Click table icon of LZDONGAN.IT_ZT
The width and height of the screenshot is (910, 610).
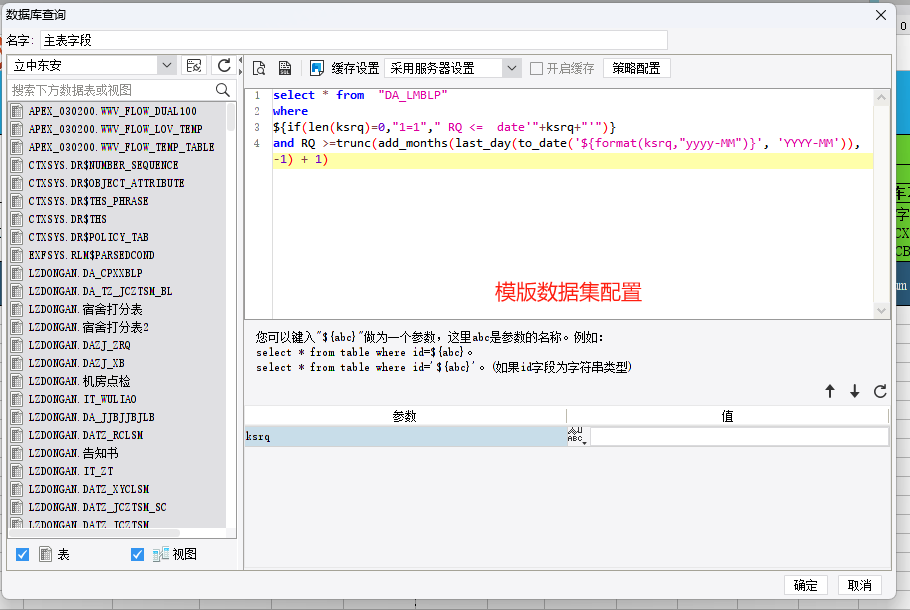[17, 471]
